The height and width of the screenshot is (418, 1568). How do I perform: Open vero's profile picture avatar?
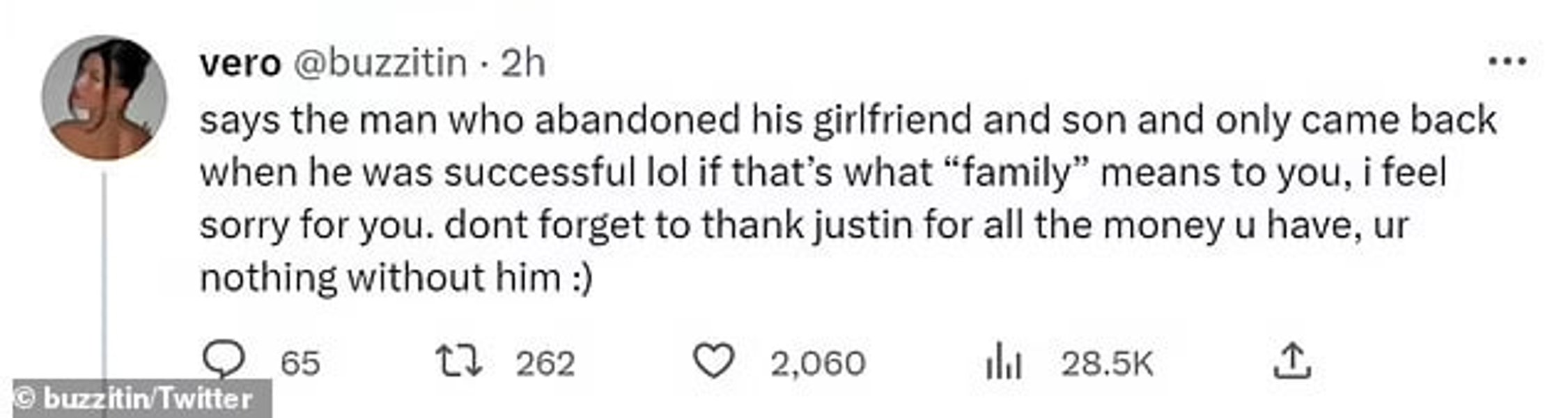coord(104,98)
